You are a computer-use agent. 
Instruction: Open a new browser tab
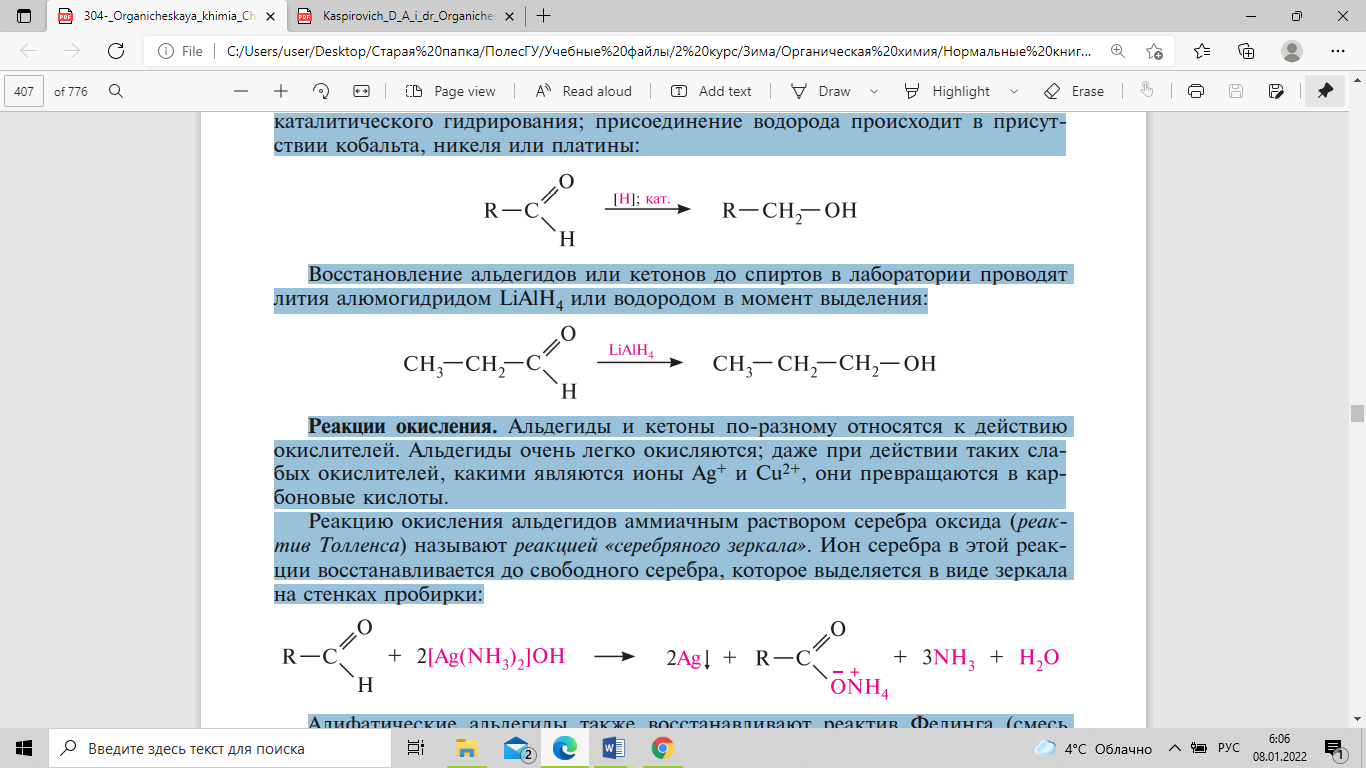544,16
